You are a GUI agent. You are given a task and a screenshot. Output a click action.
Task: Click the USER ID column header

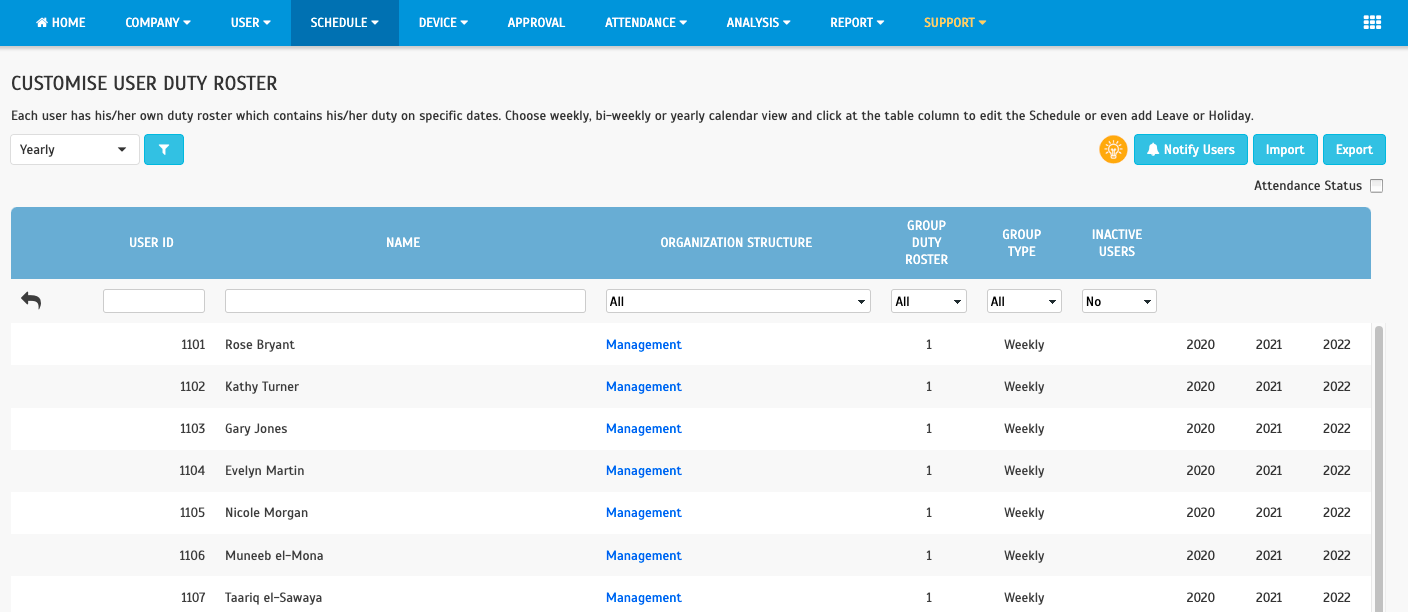[151, 242]
